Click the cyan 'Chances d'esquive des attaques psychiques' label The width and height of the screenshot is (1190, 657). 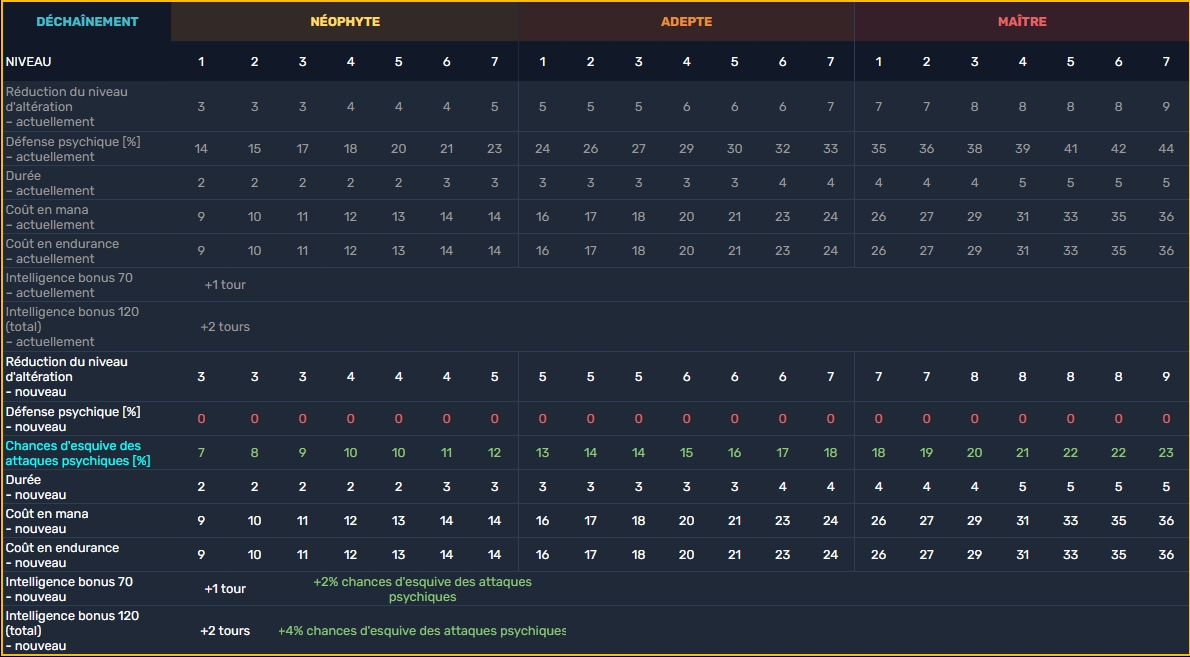pyautogui.click(x=78, y=453)
